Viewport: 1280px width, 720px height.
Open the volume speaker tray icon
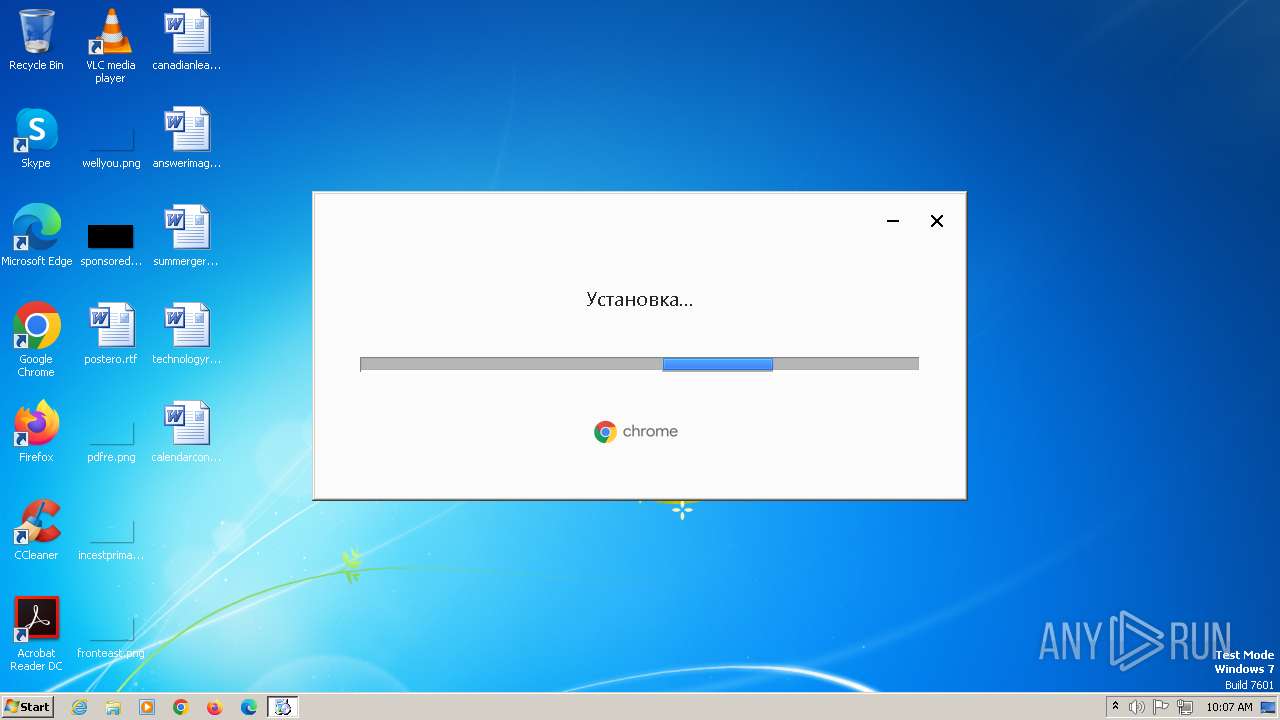[1136, 707]
